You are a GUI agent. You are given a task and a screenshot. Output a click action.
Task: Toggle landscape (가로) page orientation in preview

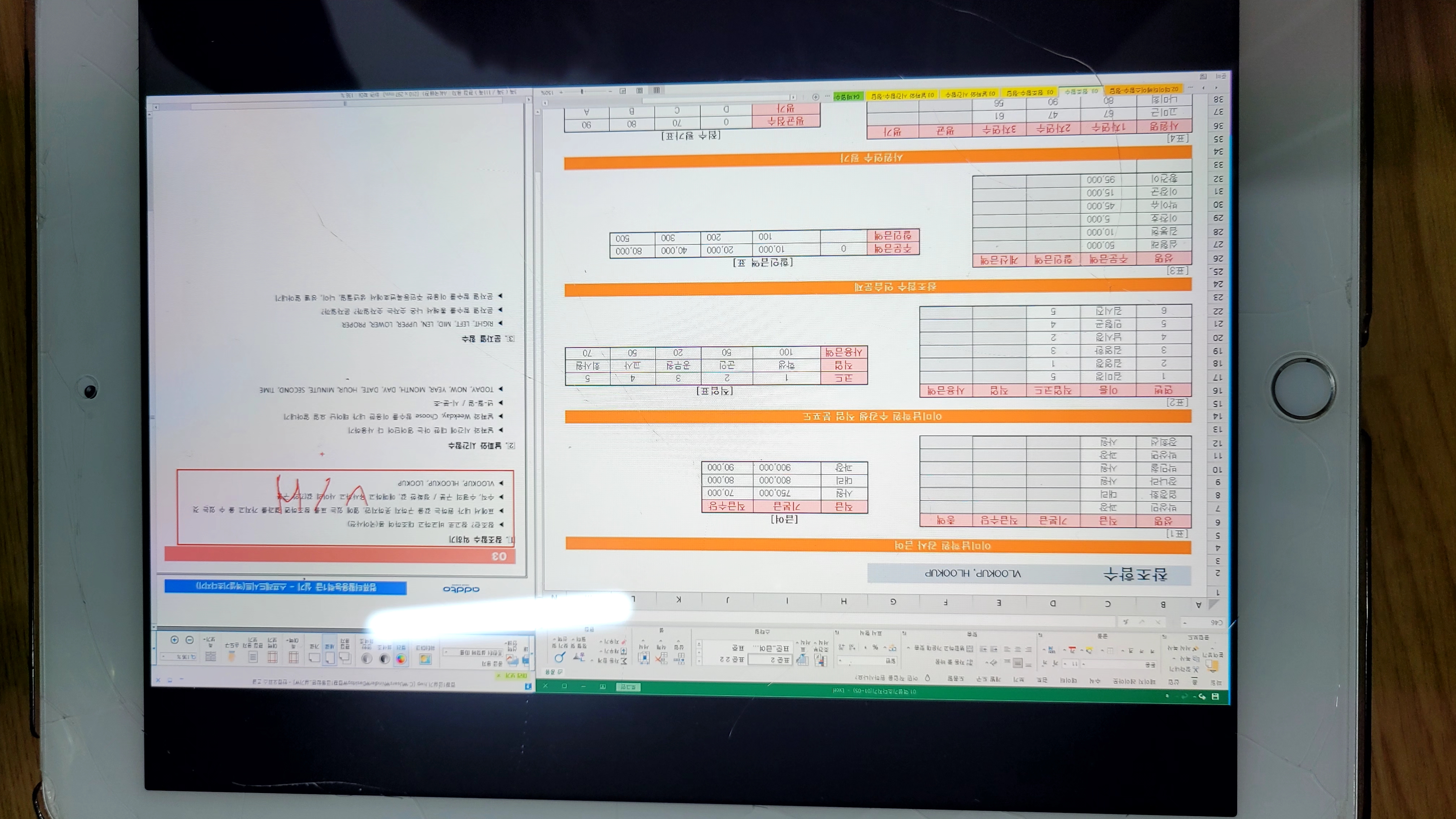pos(315,657)
